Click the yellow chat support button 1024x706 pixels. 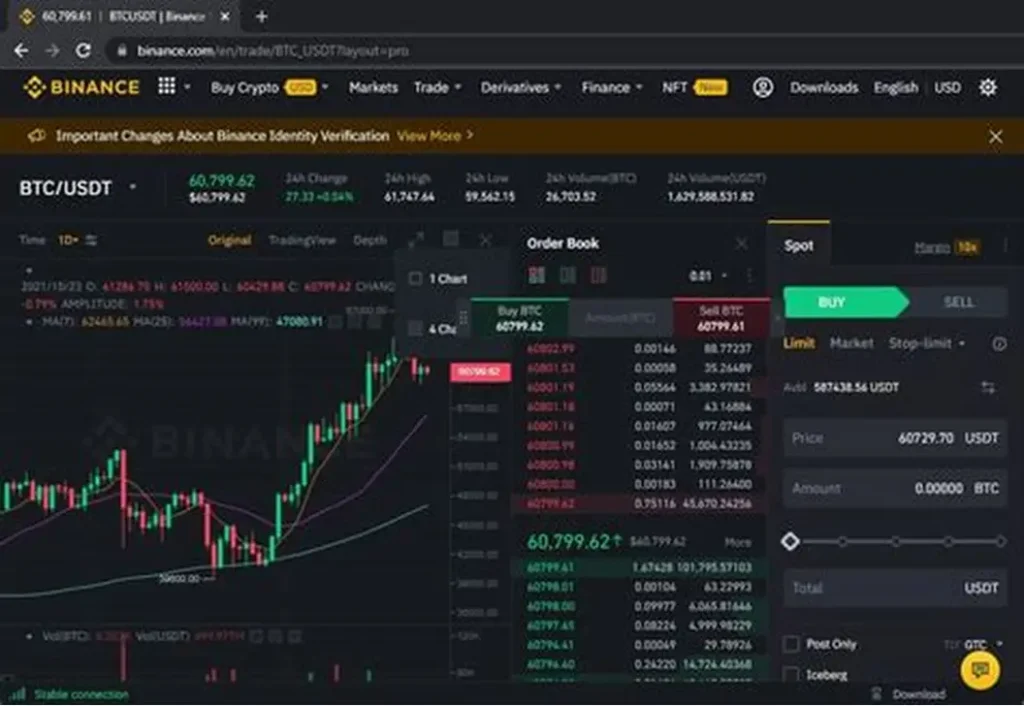(979, 670)
